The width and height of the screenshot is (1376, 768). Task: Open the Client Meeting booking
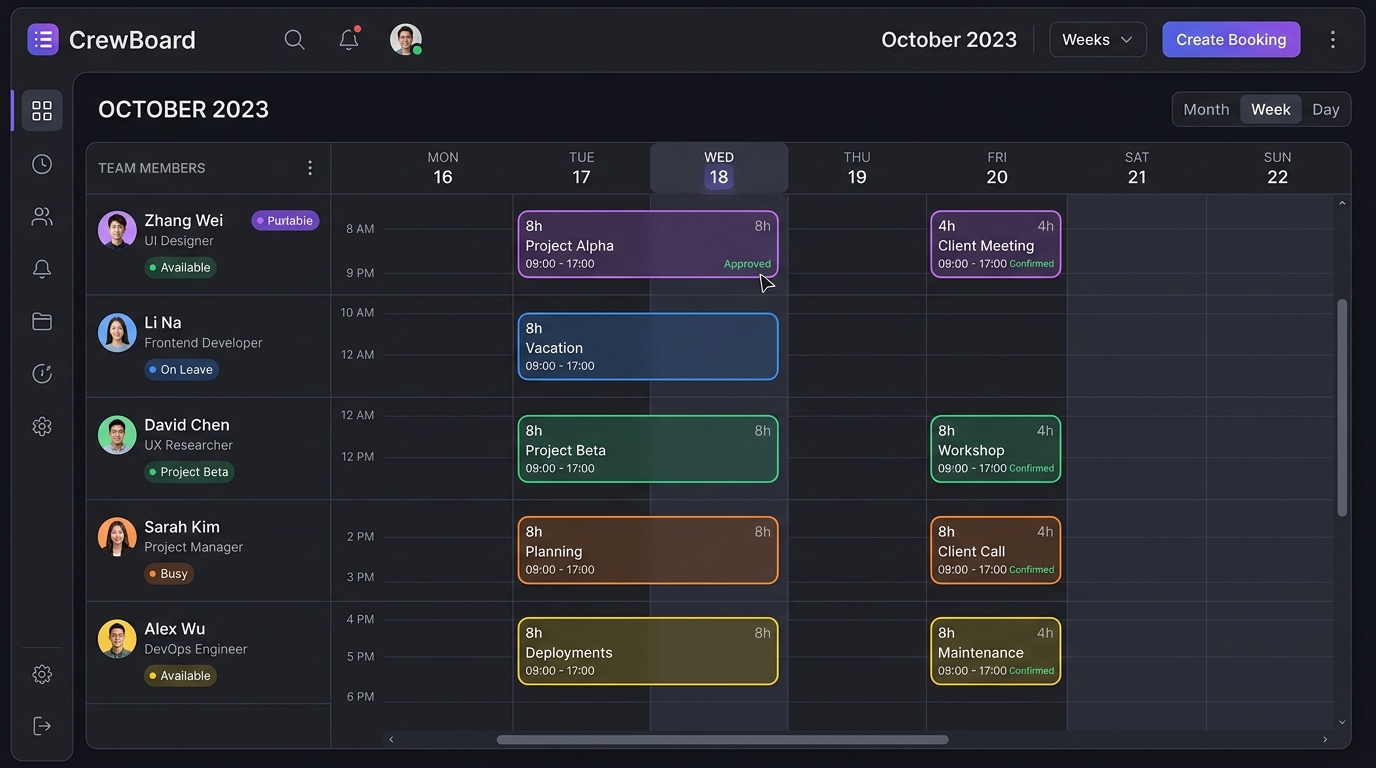pos(996,244)
